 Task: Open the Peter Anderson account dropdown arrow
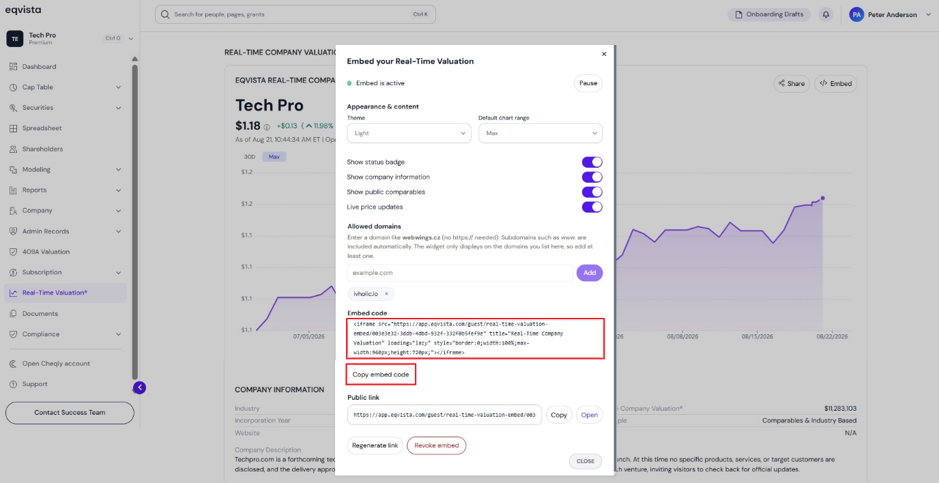(x=928, y=15)
